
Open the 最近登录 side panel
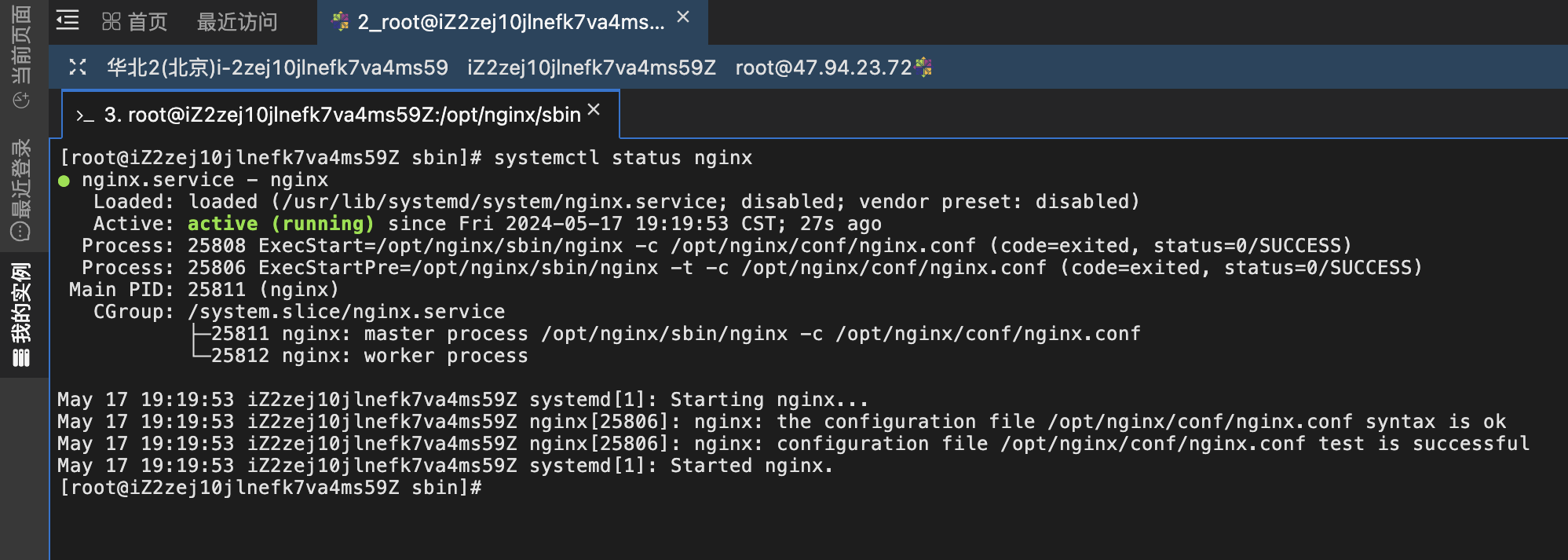(22, 189)
